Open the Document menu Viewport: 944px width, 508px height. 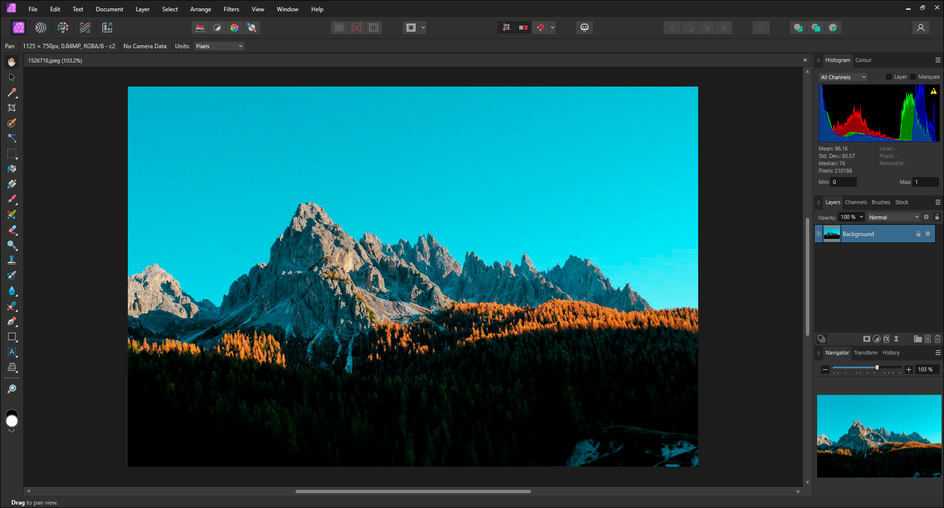(x=109, y=9)
